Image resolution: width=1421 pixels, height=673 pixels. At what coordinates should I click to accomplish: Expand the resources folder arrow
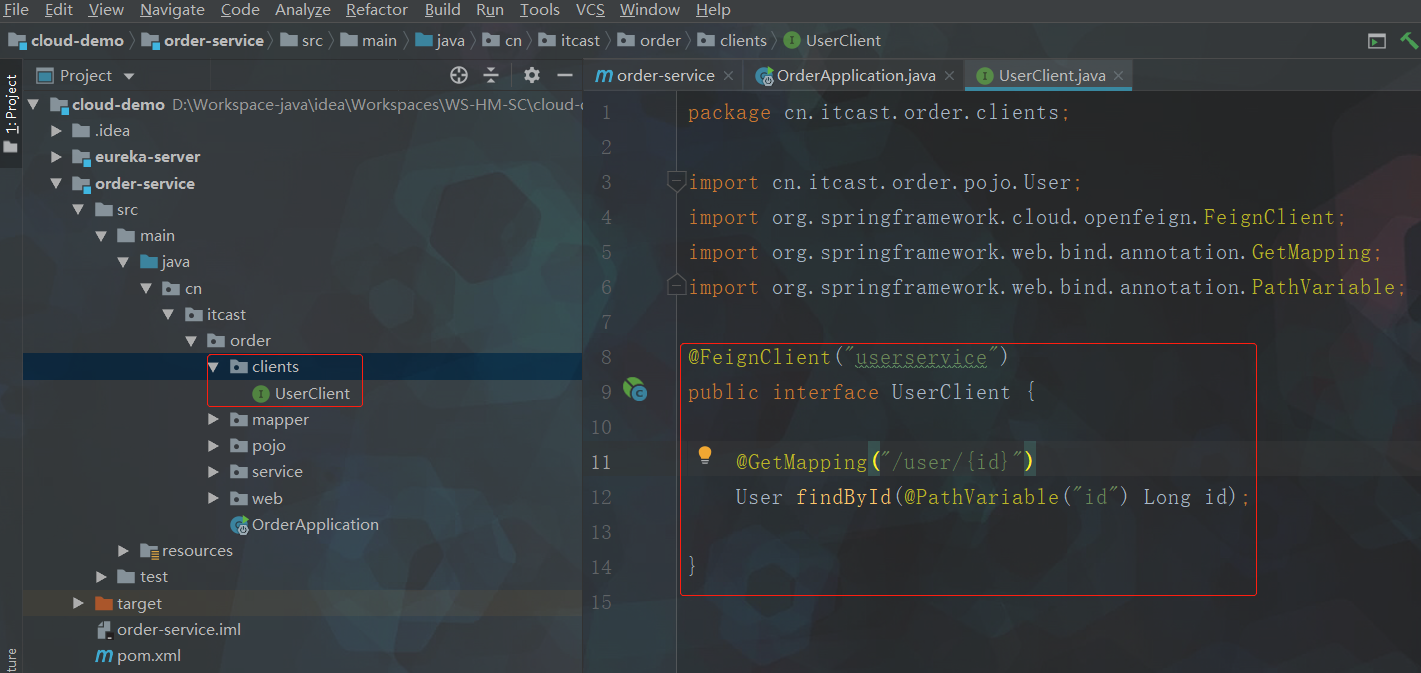(x=123, y=551)
